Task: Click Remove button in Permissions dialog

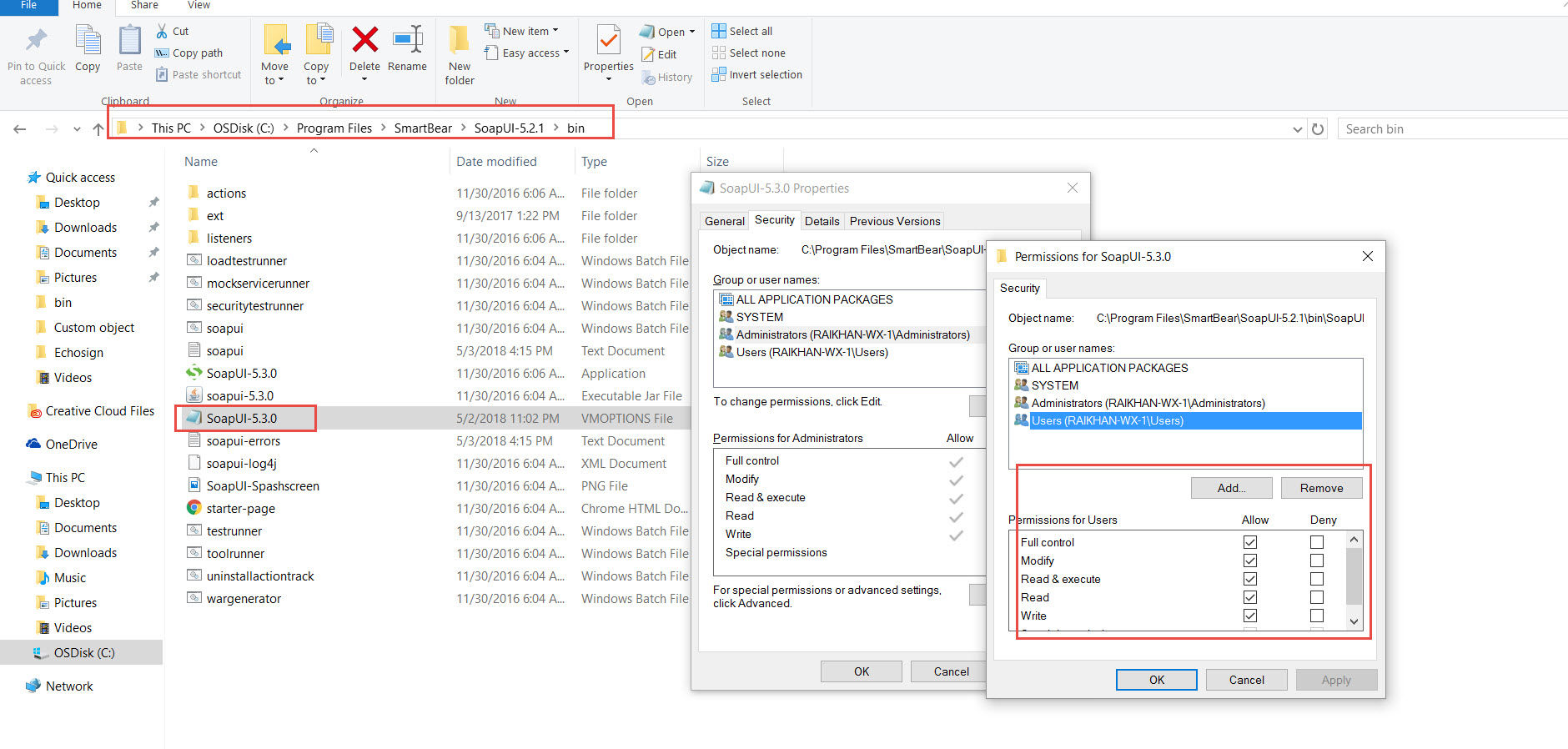Action: [1321, 488]
